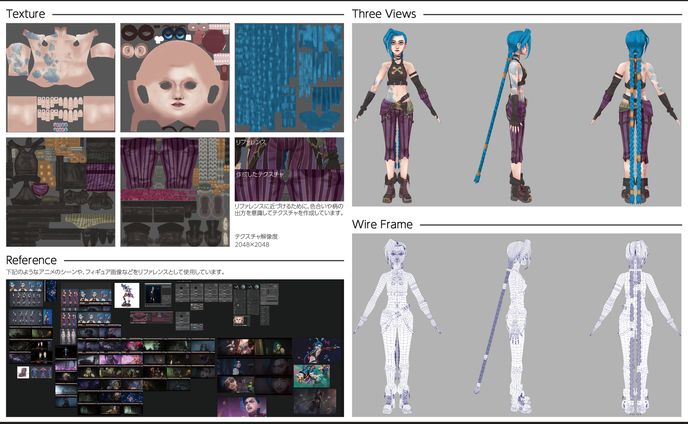Select the blue hair texture map
The image size is (688, 424).
click(x=290, y=77)
